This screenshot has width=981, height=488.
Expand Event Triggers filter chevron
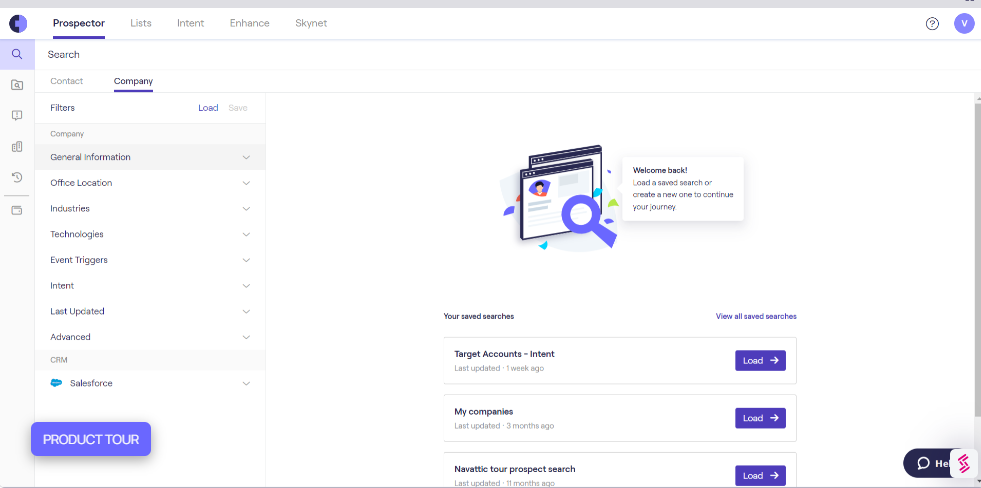pos(247,260)
